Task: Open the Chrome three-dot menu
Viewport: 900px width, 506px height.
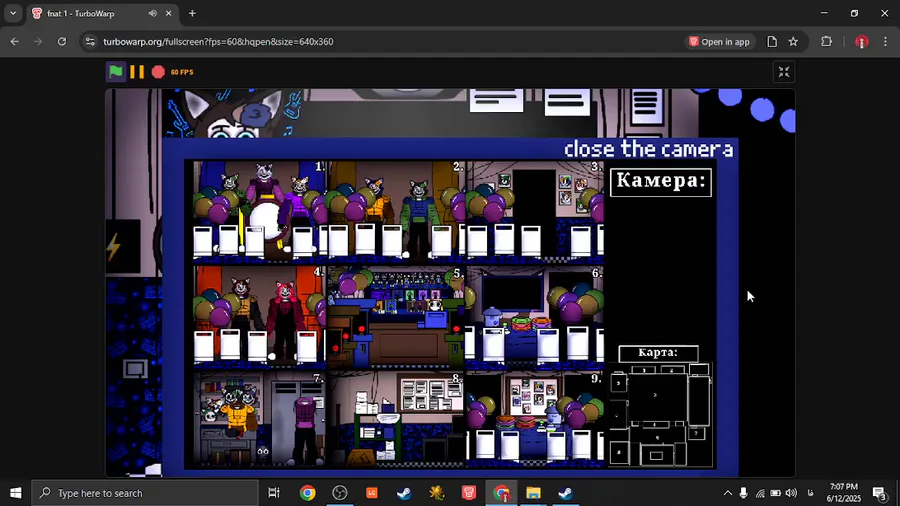Action: [886, 41]
